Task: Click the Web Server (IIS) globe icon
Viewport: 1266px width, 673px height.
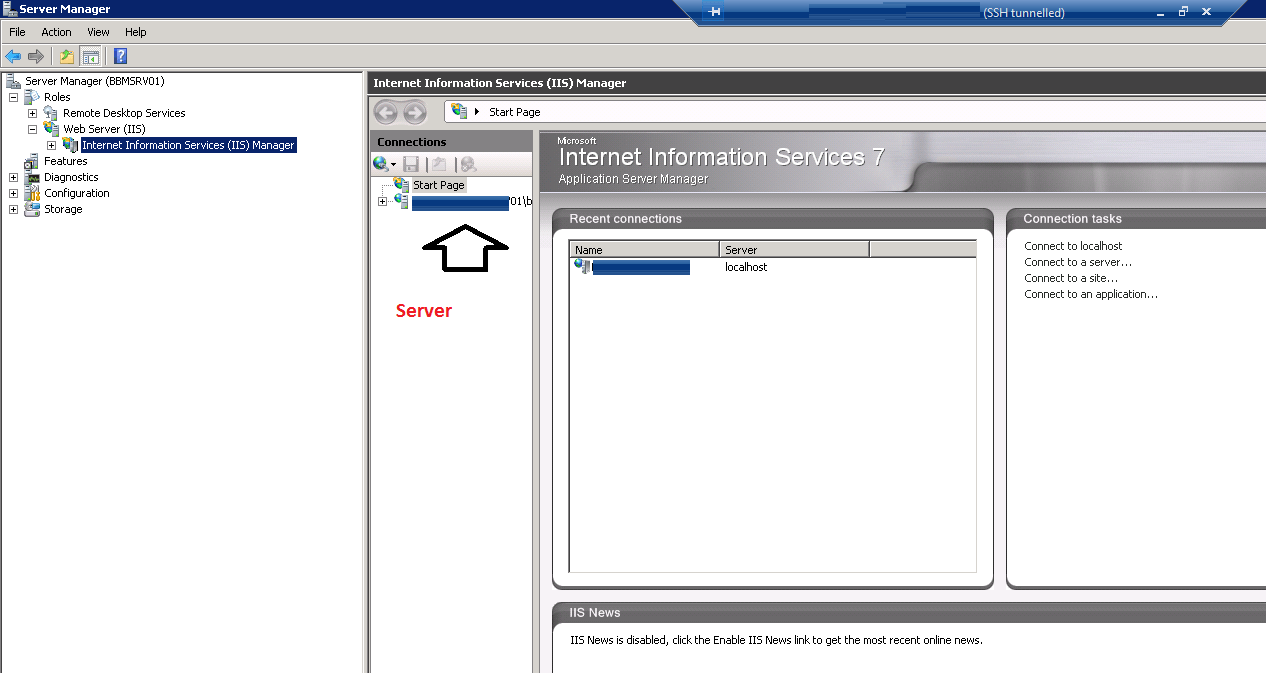Action: point(51,129)
